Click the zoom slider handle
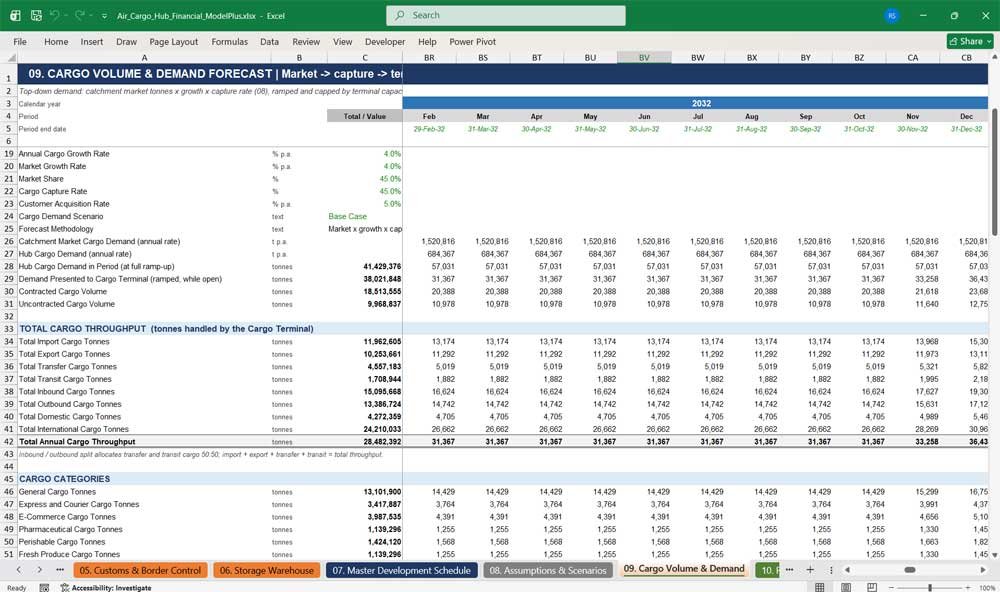Image resolution: width=1000 pixels, height=592 pixels. tap(930, 588)
